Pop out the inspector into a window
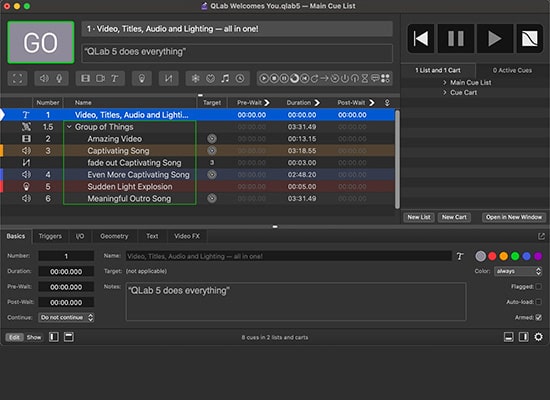 pyautogui.click(x=541, y=236)
